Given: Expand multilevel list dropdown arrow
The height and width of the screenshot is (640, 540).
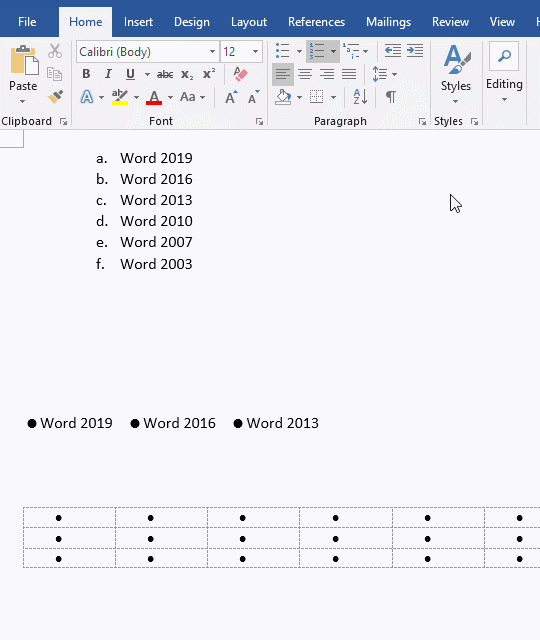Looking at the screenshot, I should pyautogui.click(x=365, y=51).
